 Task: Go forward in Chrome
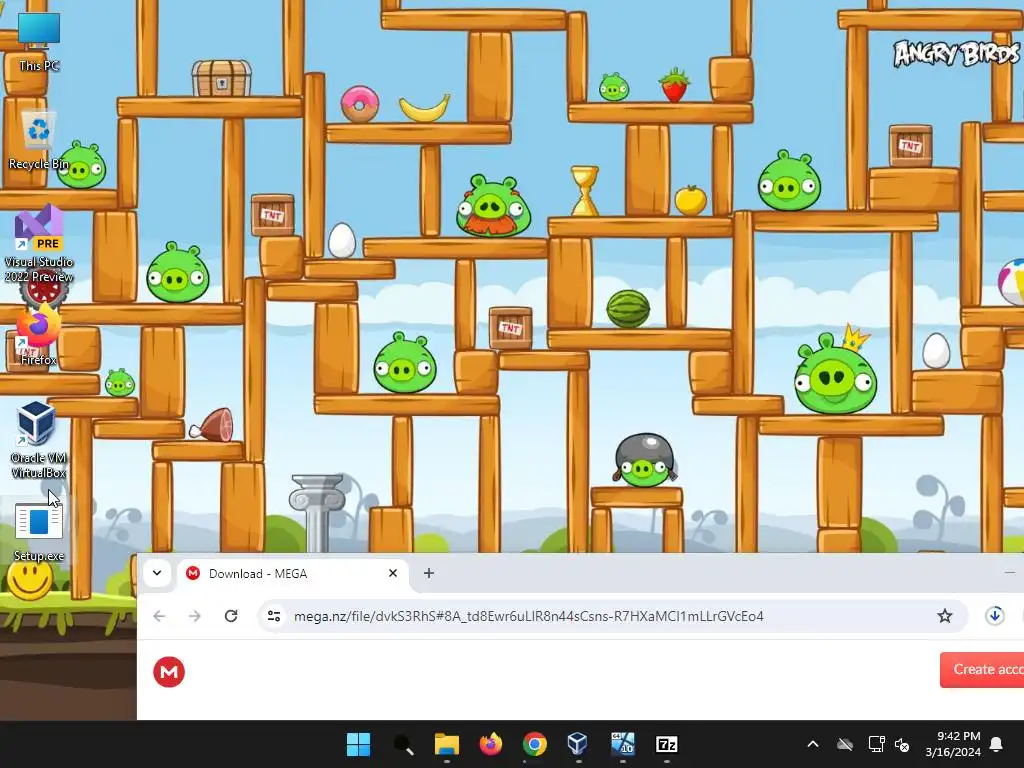coord(195,616)
